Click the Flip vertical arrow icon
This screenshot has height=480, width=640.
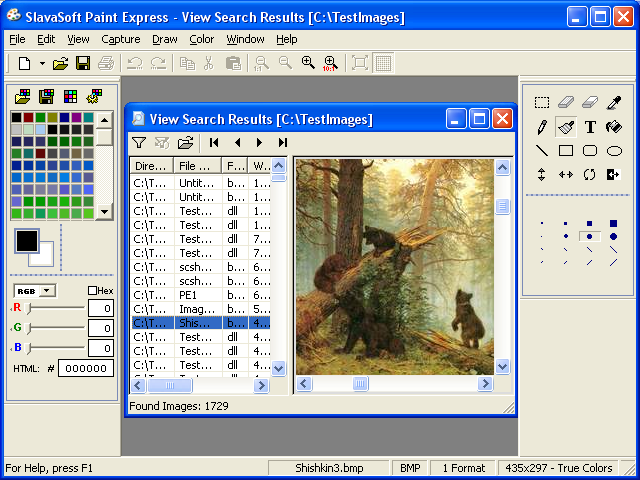point(542,175)
